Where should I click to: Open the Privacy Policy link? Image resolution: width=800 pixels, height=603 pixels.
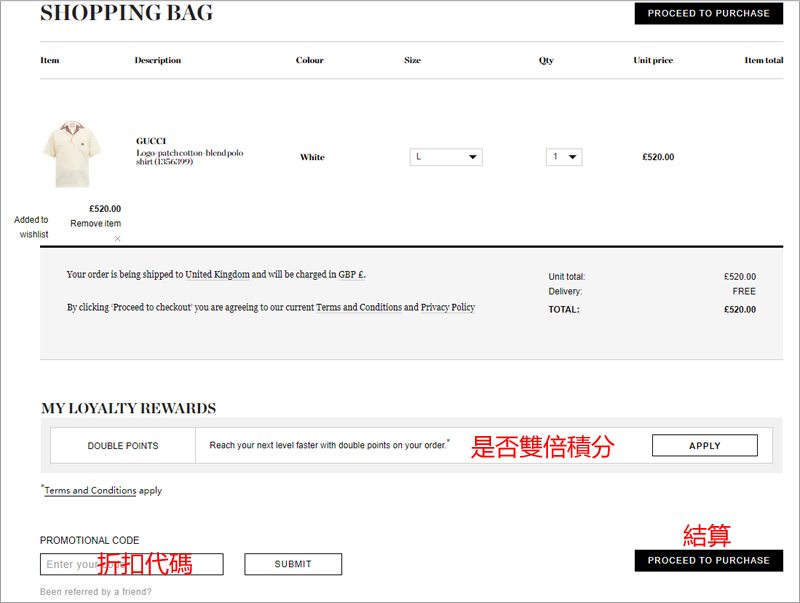tap(447, 308)
